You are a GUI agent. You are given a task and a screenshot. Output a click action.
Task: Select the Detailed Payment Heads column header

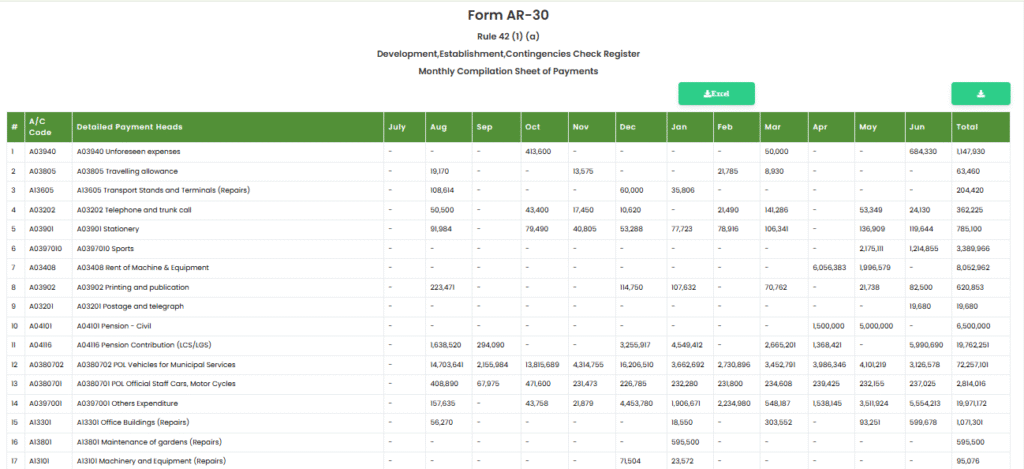point(129,127)
